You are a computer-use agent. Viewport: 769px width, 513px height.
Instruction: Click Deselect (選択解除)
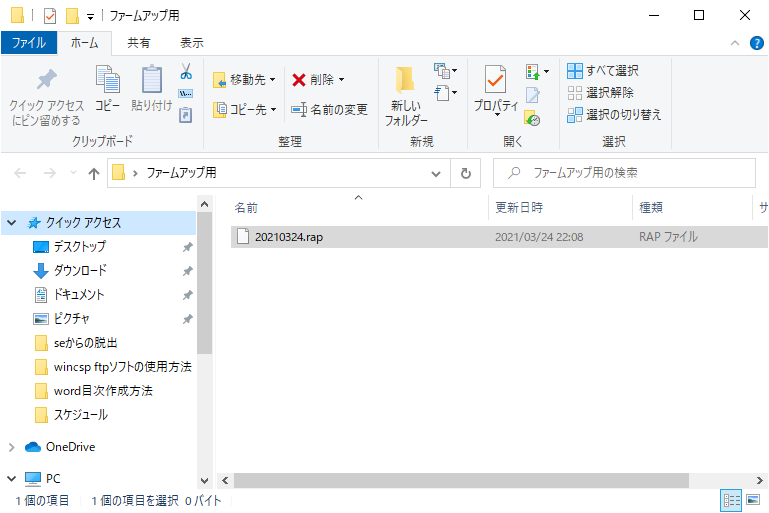[x=600, y=93]
